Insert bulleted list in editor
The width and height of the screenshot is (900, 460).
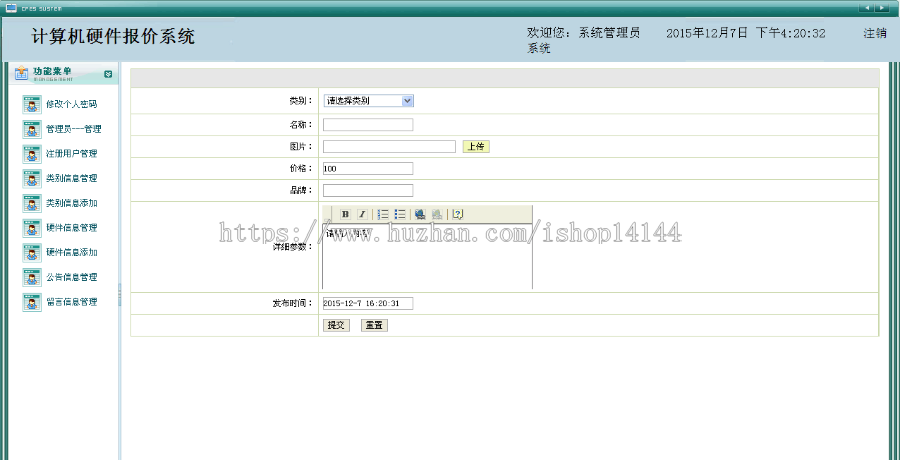(x=400, y=214)
